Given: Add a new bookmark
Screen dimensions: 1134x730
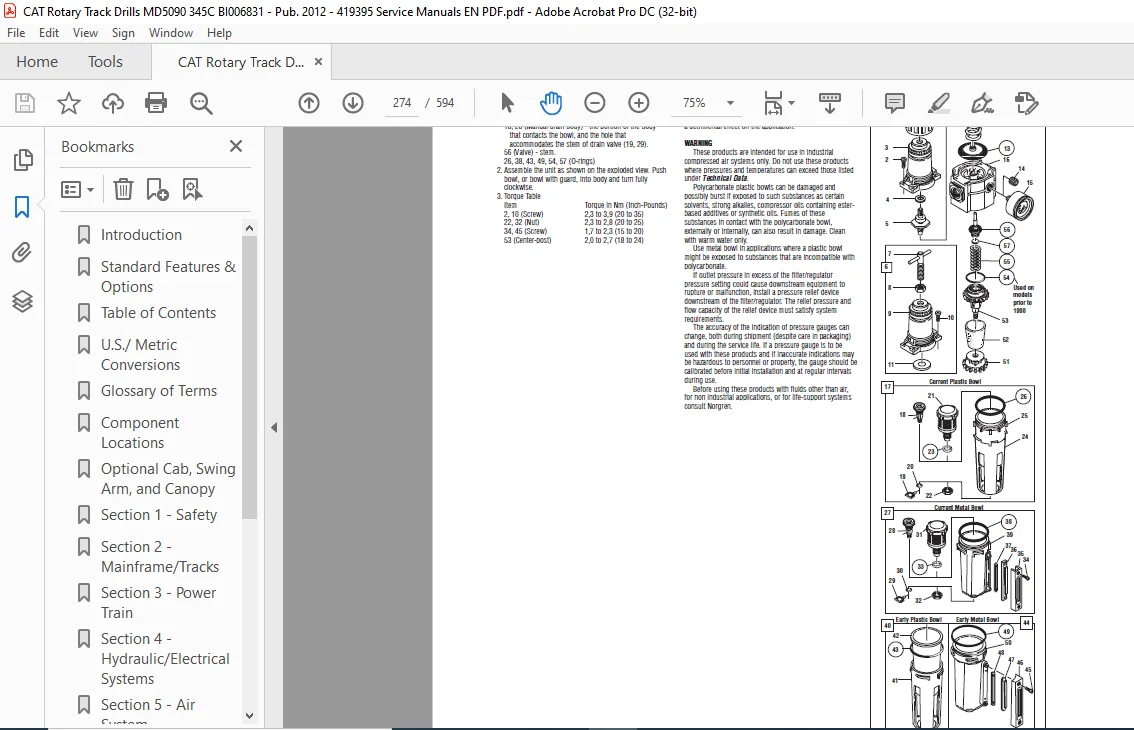Looking at the screenshot, I should pyautogui.click(x=157, y=190).
